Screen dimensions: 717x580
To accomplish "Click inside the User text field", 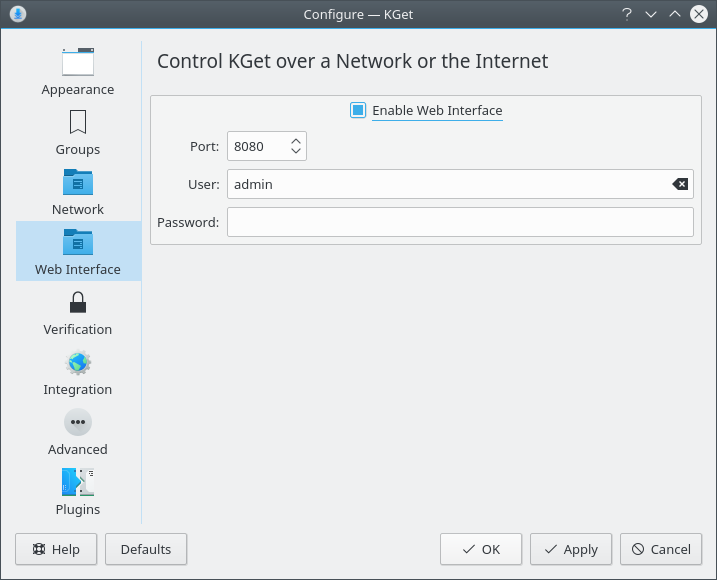I will tap(445, 184).
